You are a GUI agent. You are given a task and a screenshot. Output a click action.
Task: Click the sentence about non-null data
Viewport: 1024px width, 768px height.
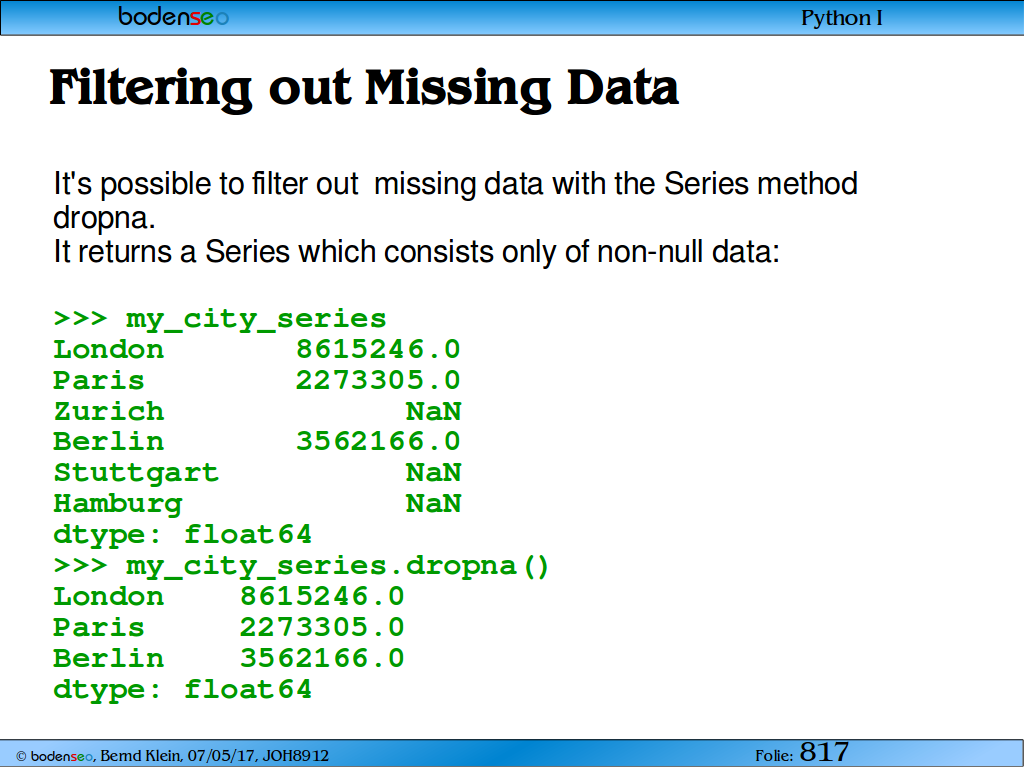[x=416, y=252]
